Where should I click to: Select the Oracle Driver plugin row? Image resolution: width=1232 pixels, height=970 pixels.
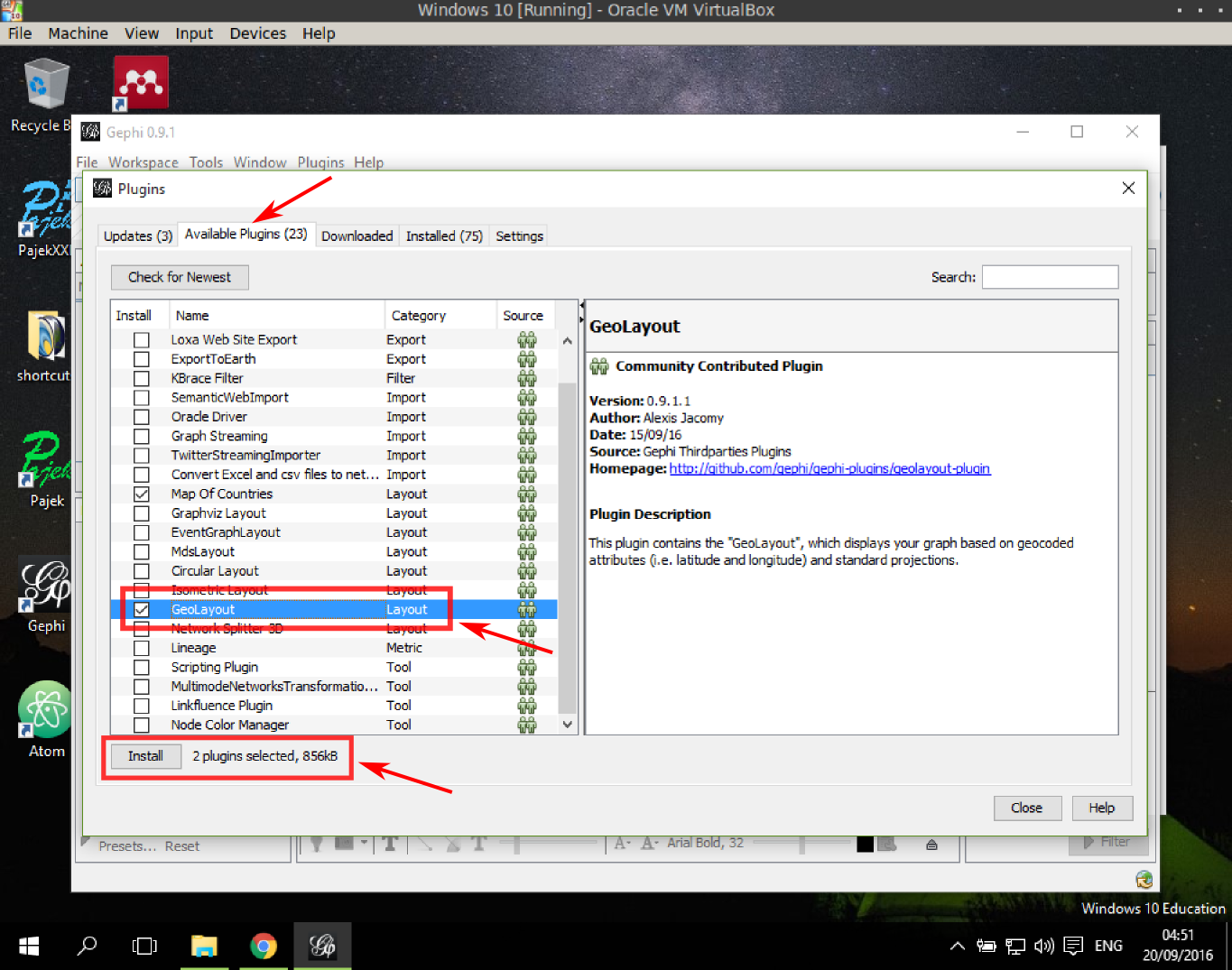(334, 417)
